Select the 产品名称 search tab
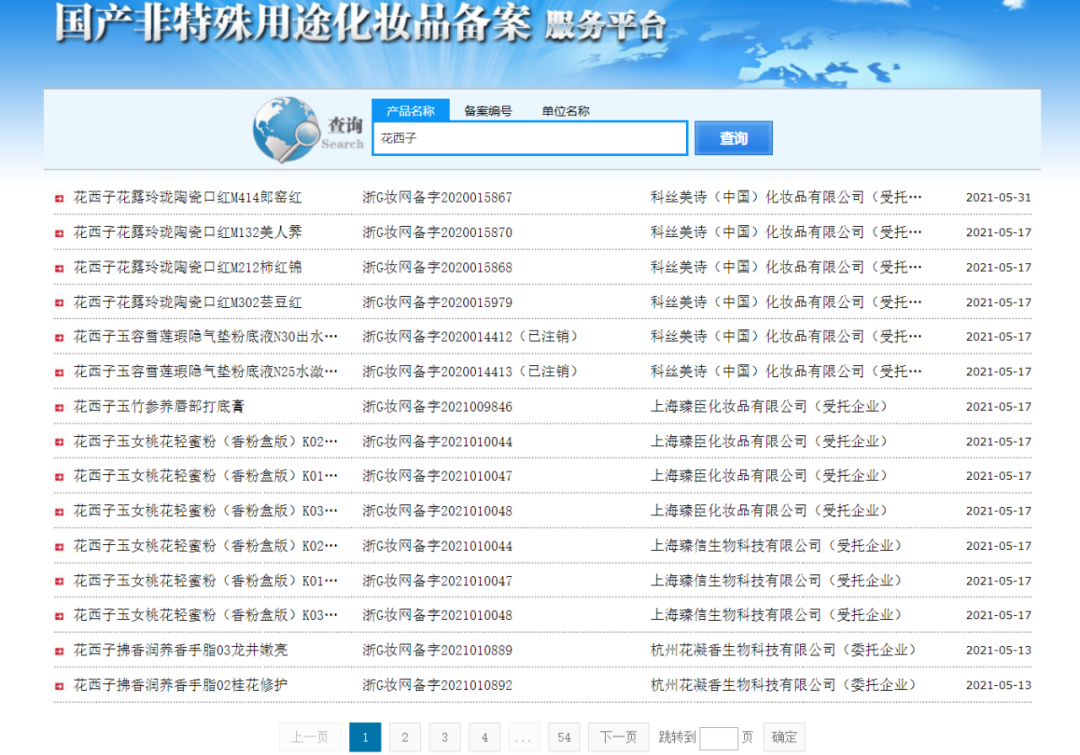Image resolution: width=1080 pixels, height=755 pixels. tap(410, 111)
